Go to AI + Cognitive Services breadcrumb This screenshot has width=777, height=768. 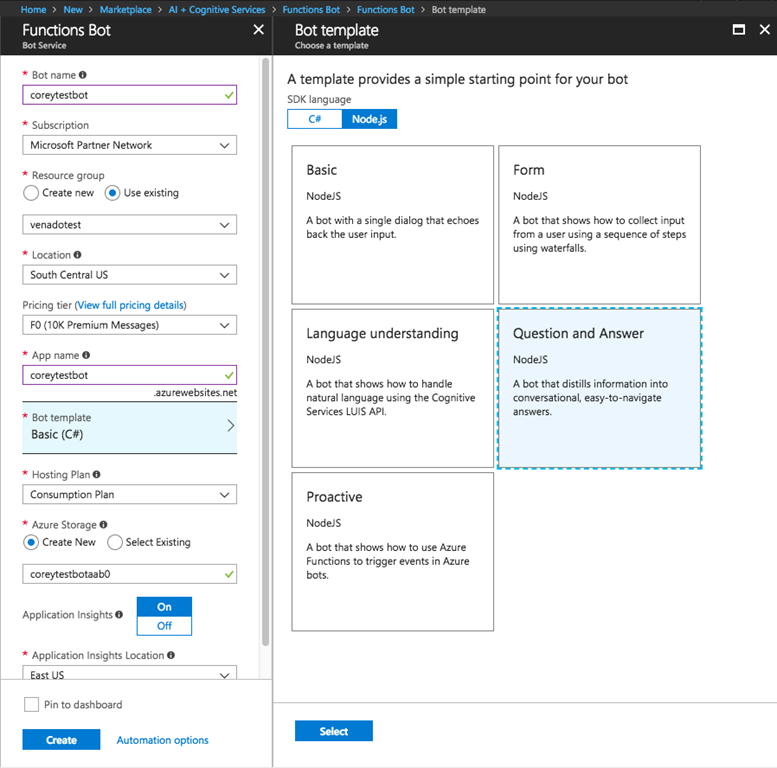(217, 9)
